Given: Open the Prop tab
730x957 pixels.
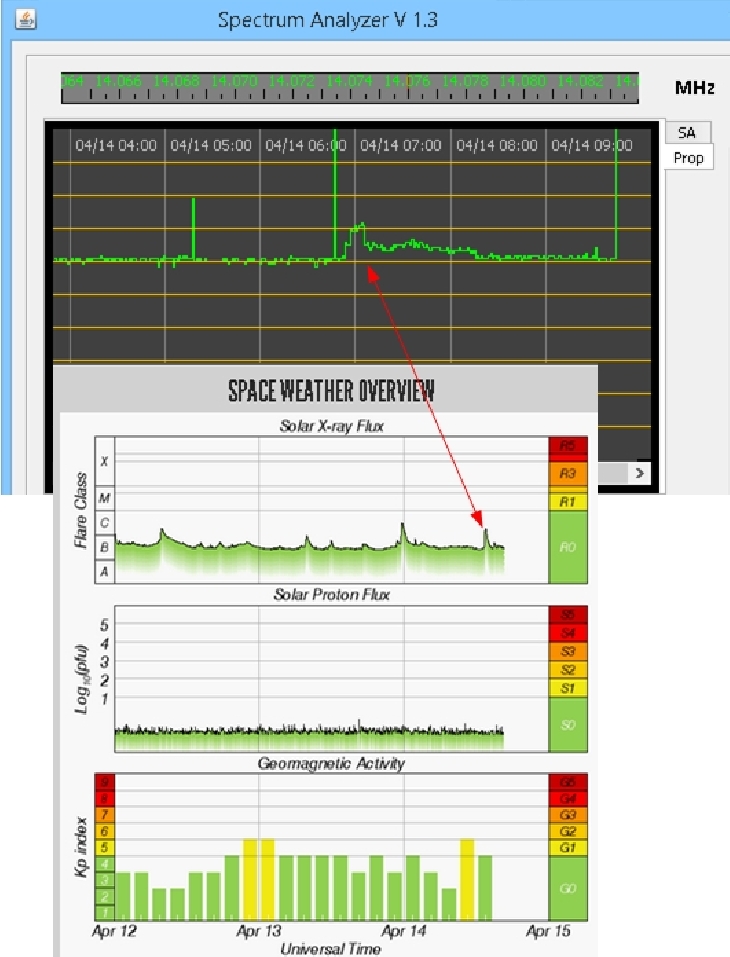Looking at the screenshot, I should [688, 157].
